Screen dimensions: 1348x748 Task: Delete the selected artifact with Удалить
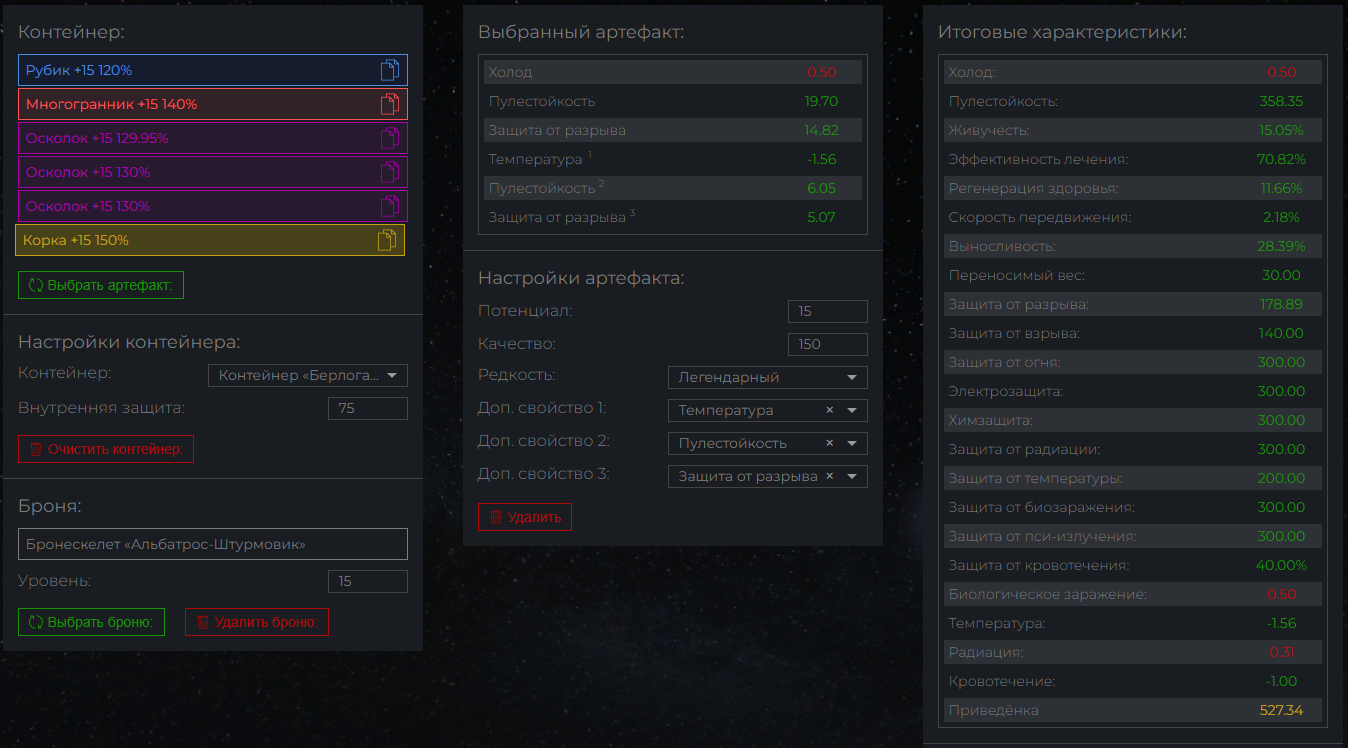point(525,517)
